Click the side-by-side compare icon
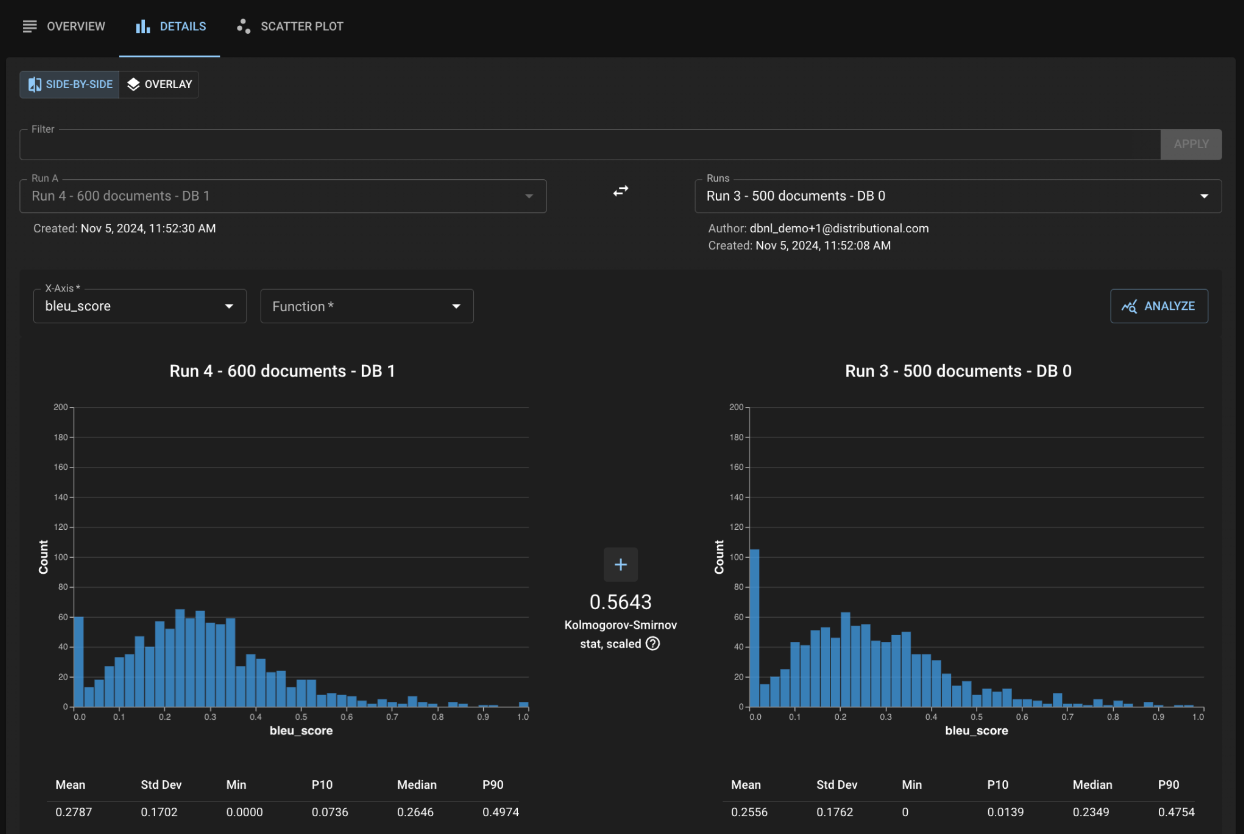The height and width of the screenshot is (834, 1244). pyautogui.click(x=35, y=85)
